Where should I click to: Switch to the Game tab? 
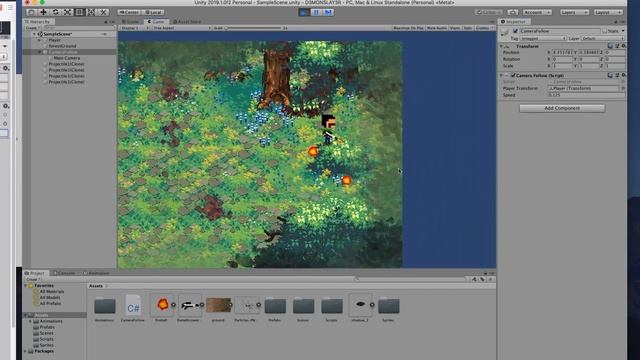156,22
